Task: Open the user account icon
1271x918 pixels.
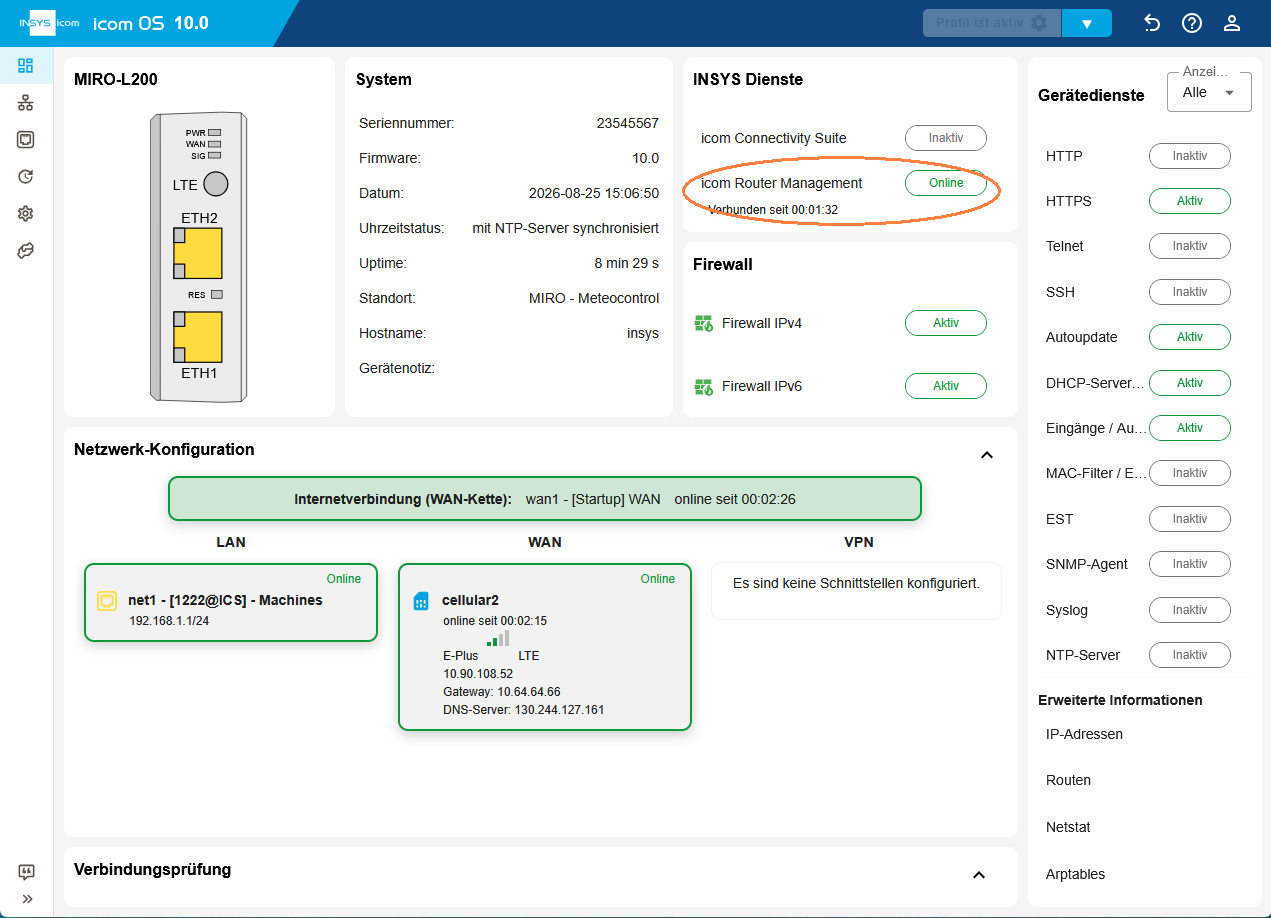Action: (x=1232, y=23)
